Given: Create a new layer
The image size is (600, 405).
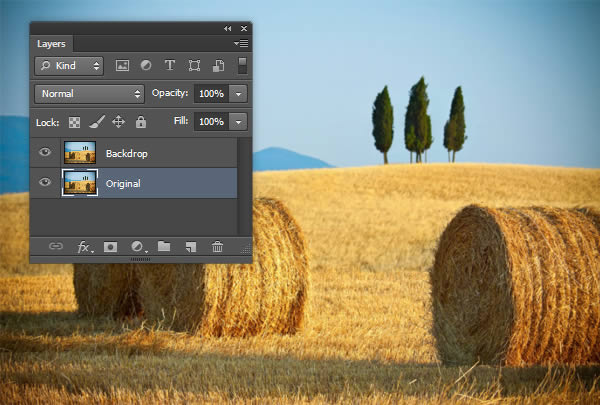Looking at the screenshot, I should pyautogui.click(x=191, y=247).
